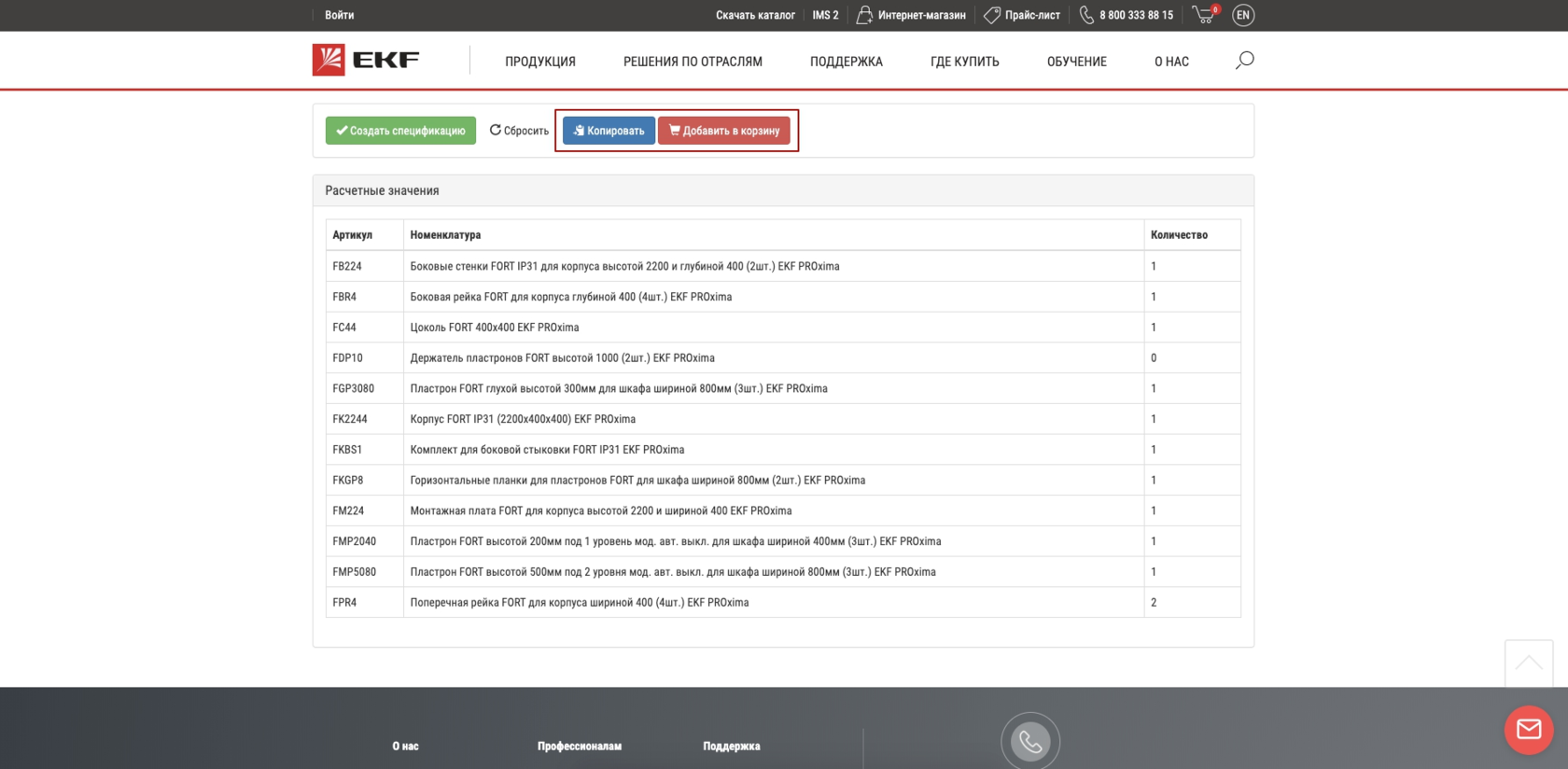Screen dimensions: 1568x769
Task: Click Скачать каталог link
Action: click(755, 15)
